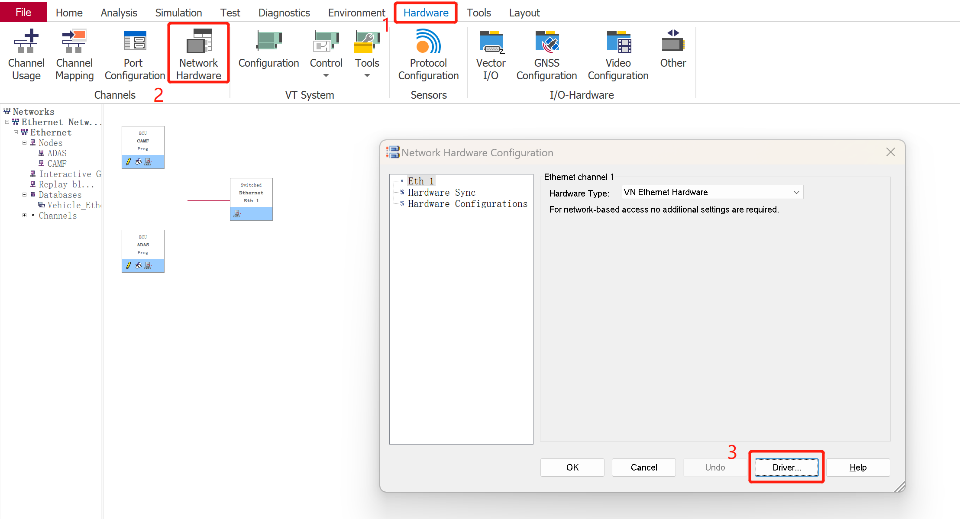Screen dimensions: 960x519
Task: Select the Networks root tree item
Action: pyautogui.click(x=33, y=111)
